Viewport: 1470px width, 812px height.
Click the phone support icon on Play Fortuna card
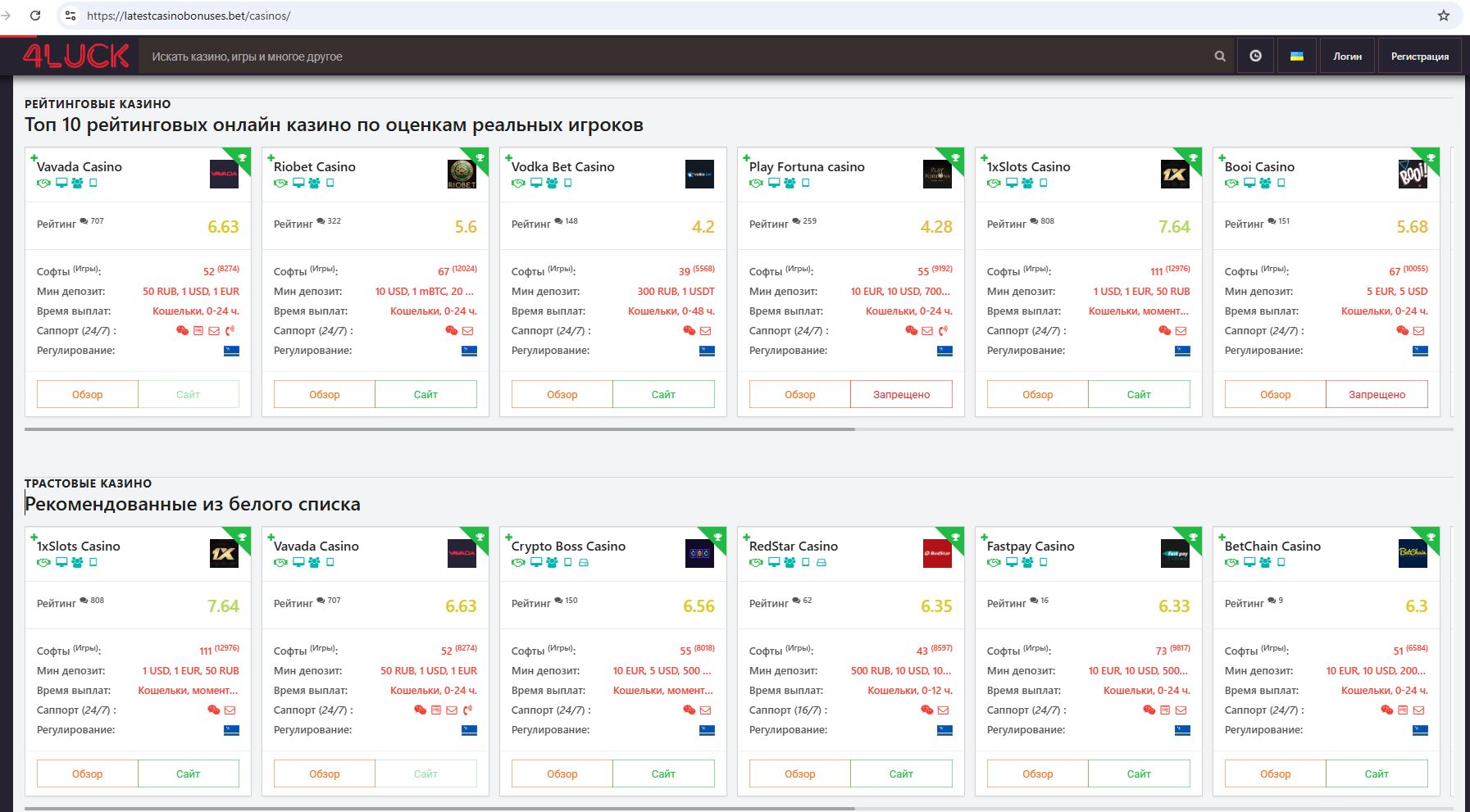point(943,331)
